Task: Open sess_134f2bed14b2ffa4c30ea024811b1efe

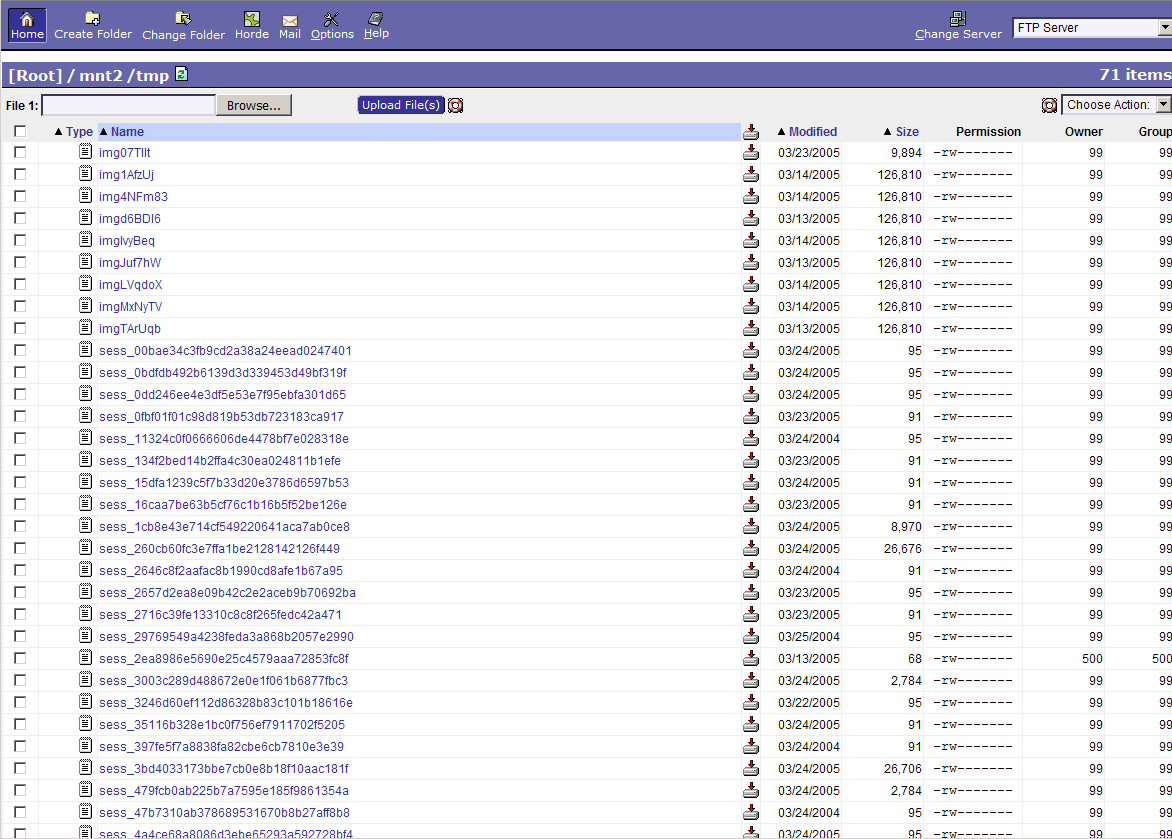Action: click(220, 461)
